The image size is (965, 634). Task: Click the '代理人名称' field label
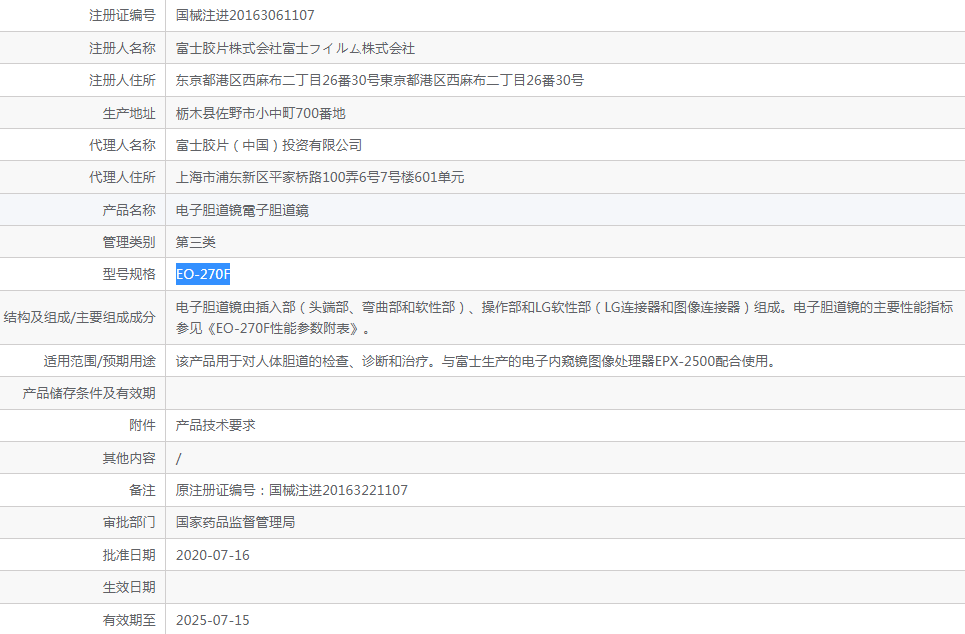122,145
